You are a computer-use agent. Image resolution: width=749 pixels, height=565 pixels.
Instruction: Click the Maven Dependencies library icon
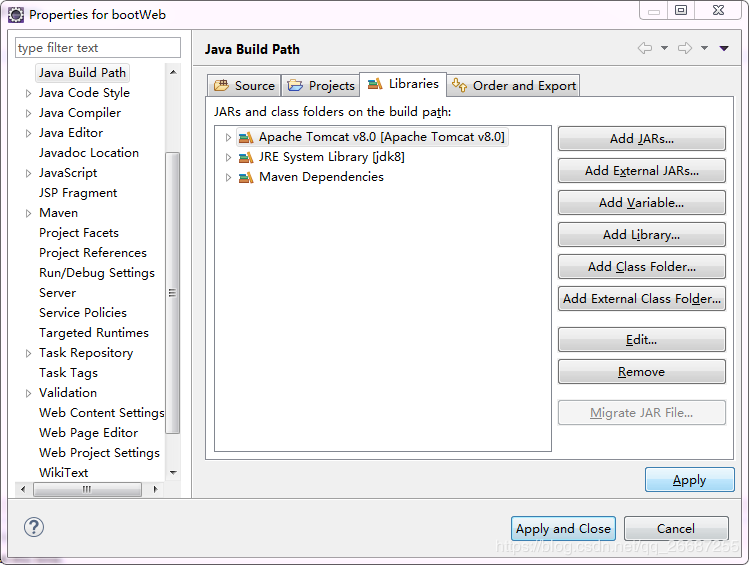[246, 177]
